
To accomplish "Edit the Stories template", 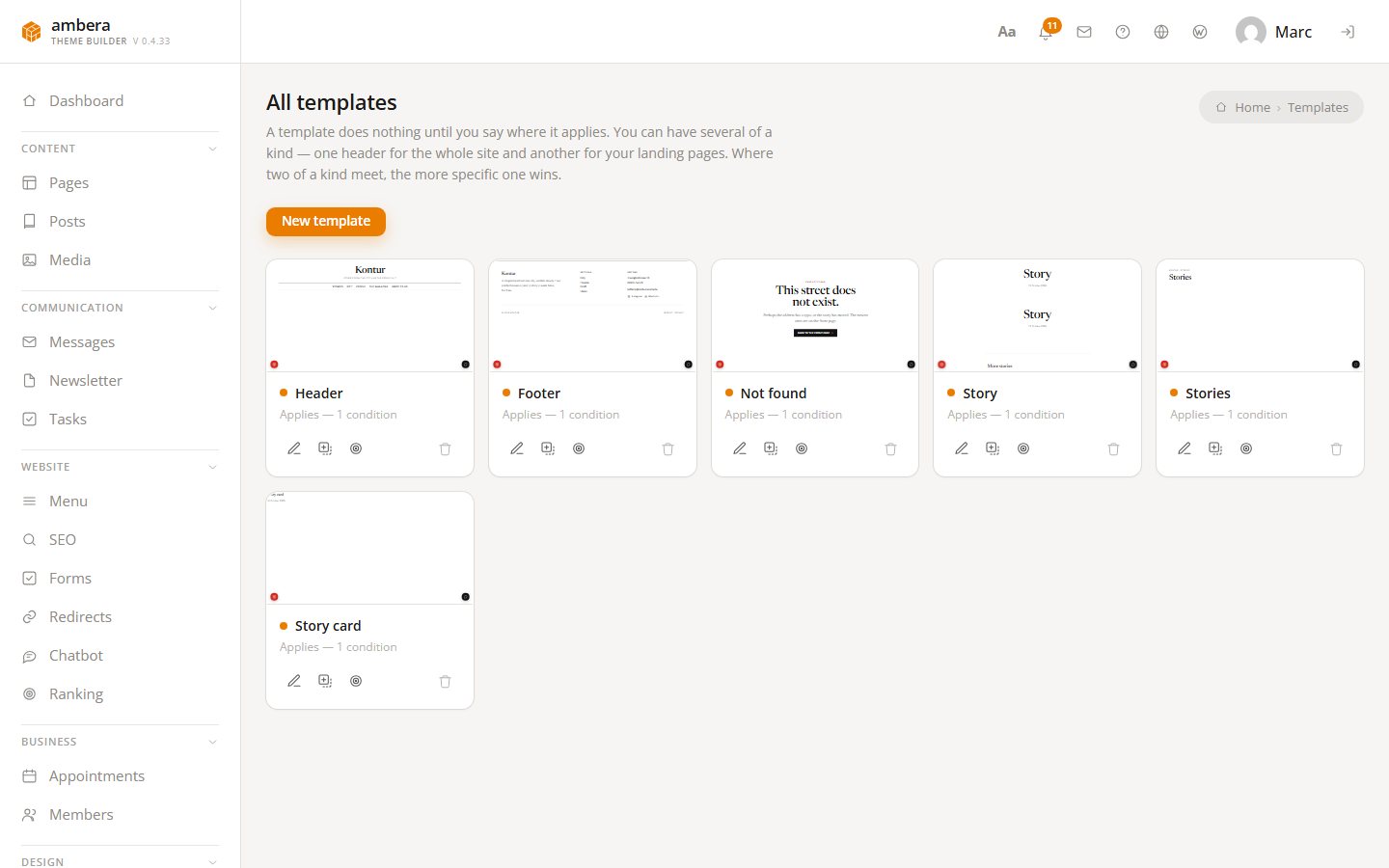I will click(1185, 448).
